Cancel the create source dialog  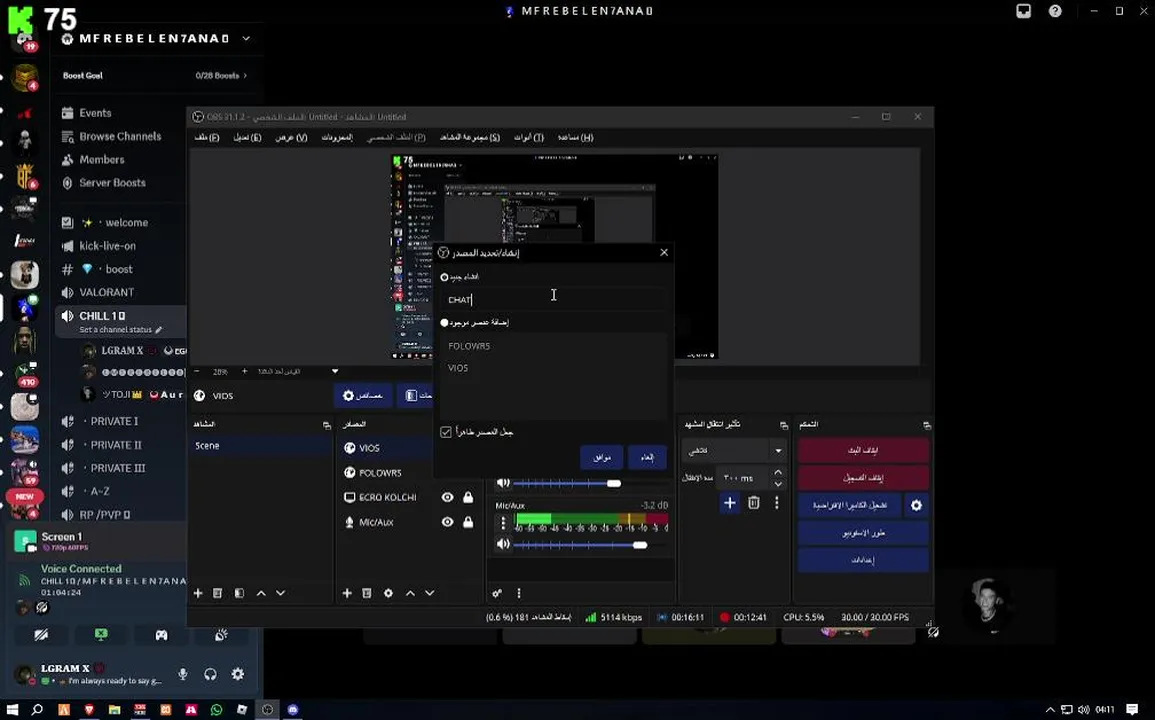pos(647,458)
